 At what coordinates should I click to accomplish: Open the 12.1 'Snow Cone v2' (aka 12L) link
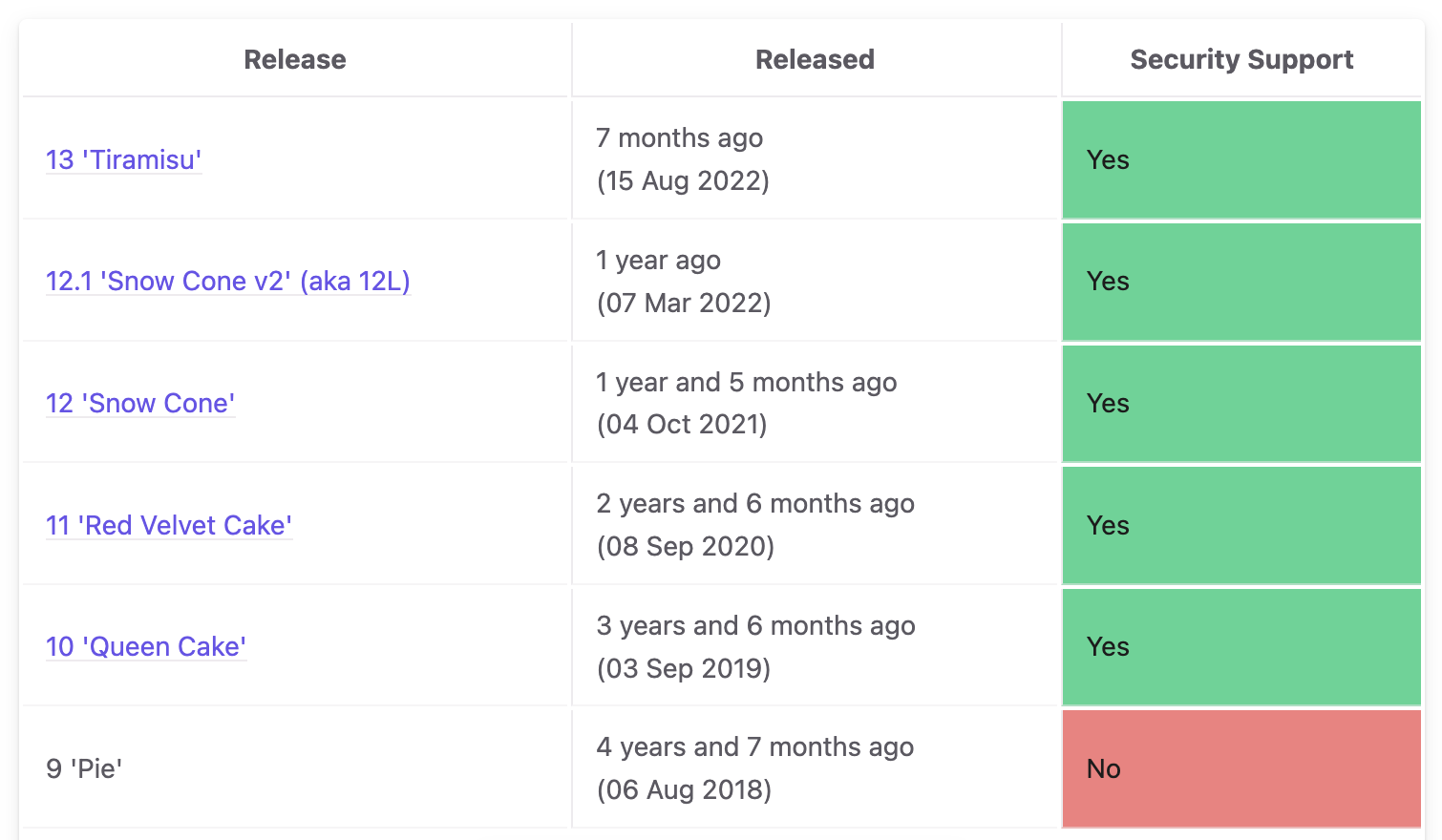[x=228, y=281]
